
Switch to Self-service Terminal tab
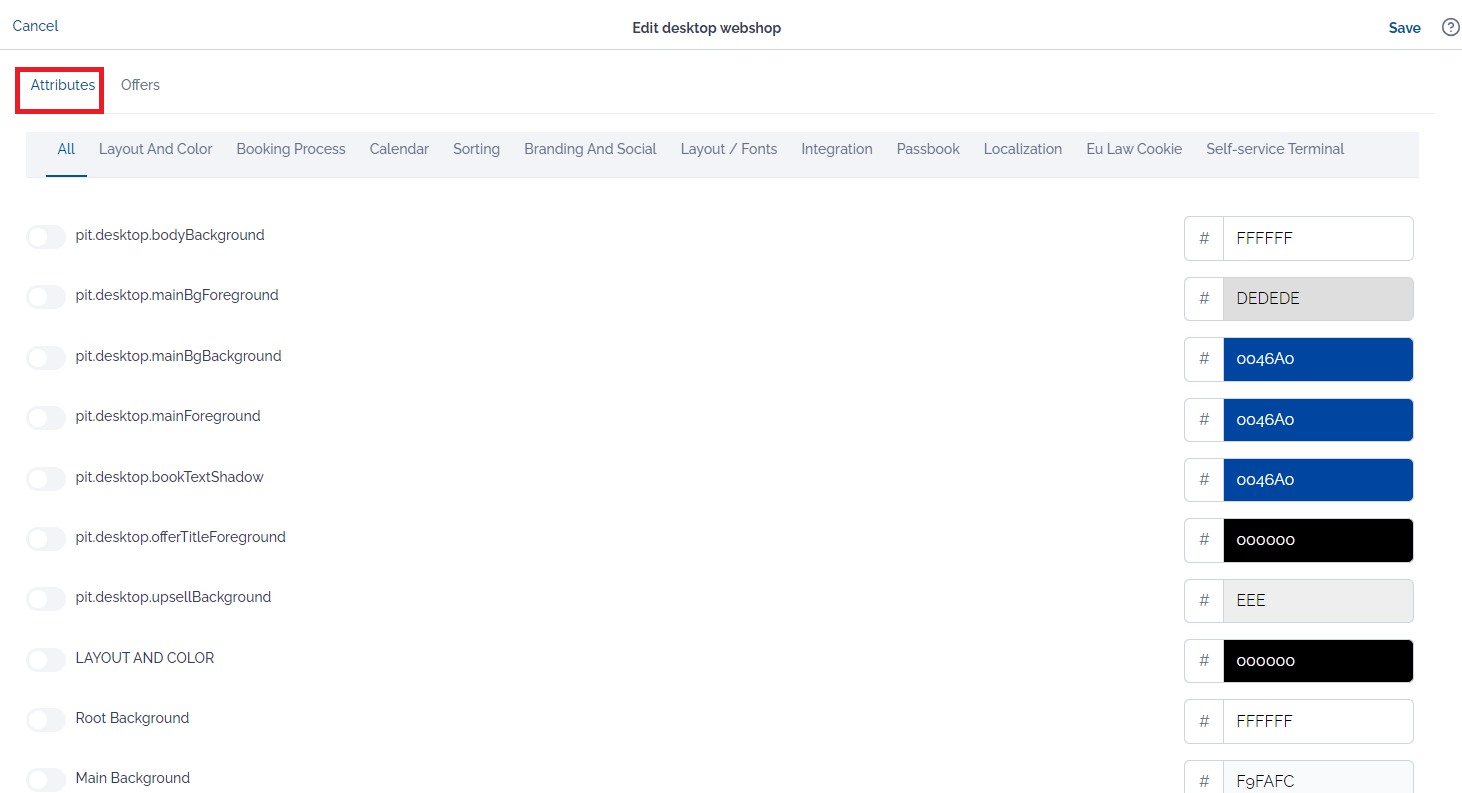pyautogui.click(x=1275, y=149)
